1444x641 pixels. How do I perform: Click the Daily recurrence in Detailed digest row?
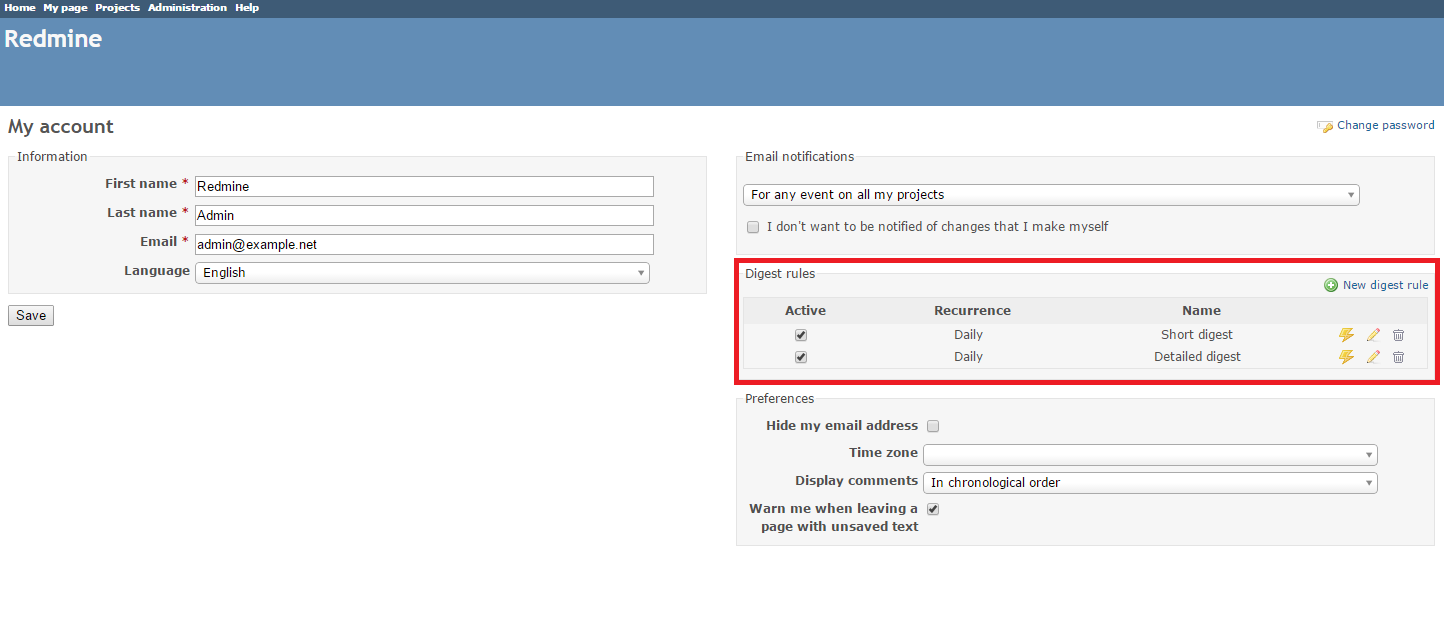pos(968,357)
